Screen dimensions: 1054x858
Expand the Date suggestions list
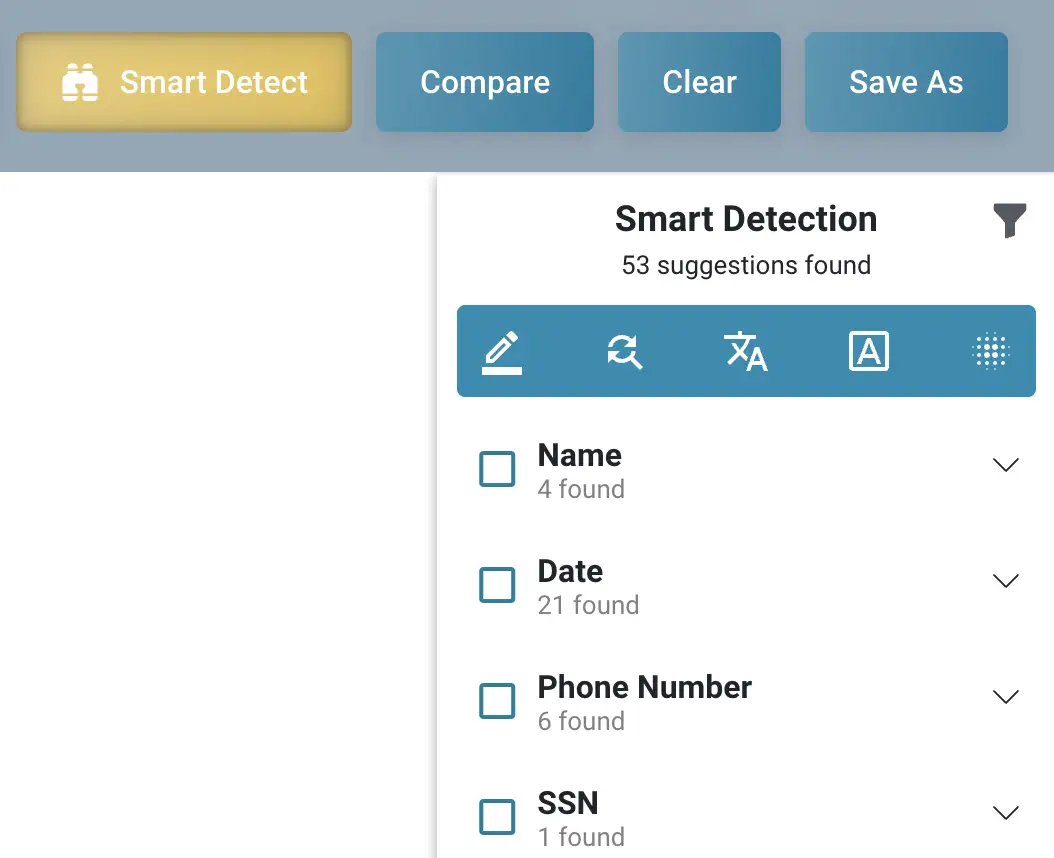1006,580
